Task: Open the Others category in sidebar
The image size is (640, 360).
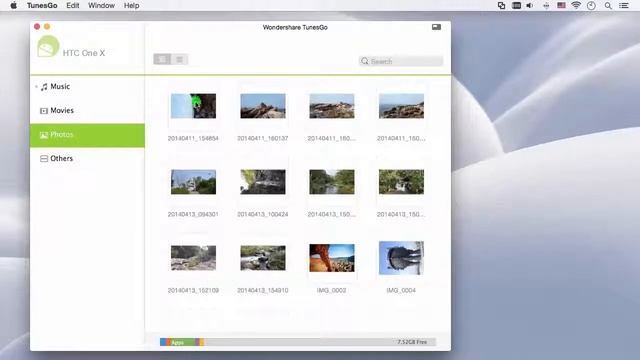Action: [87, 158]
